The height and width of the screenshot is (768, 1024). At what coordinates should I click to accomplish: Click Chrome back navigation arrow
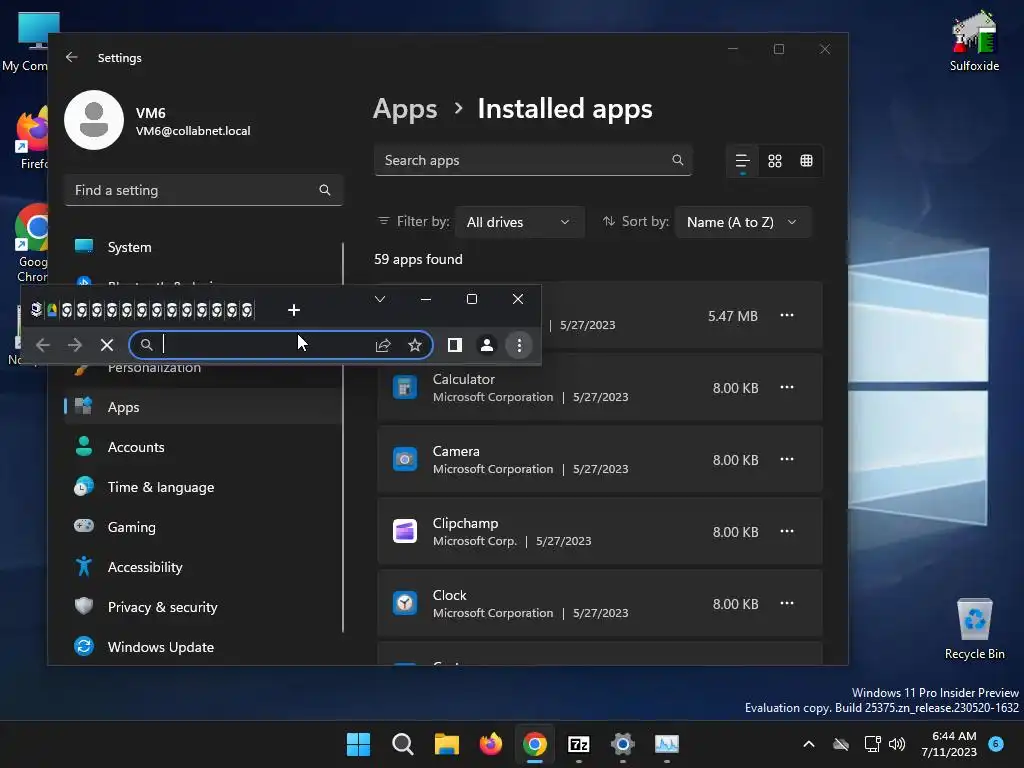point(43,345)
